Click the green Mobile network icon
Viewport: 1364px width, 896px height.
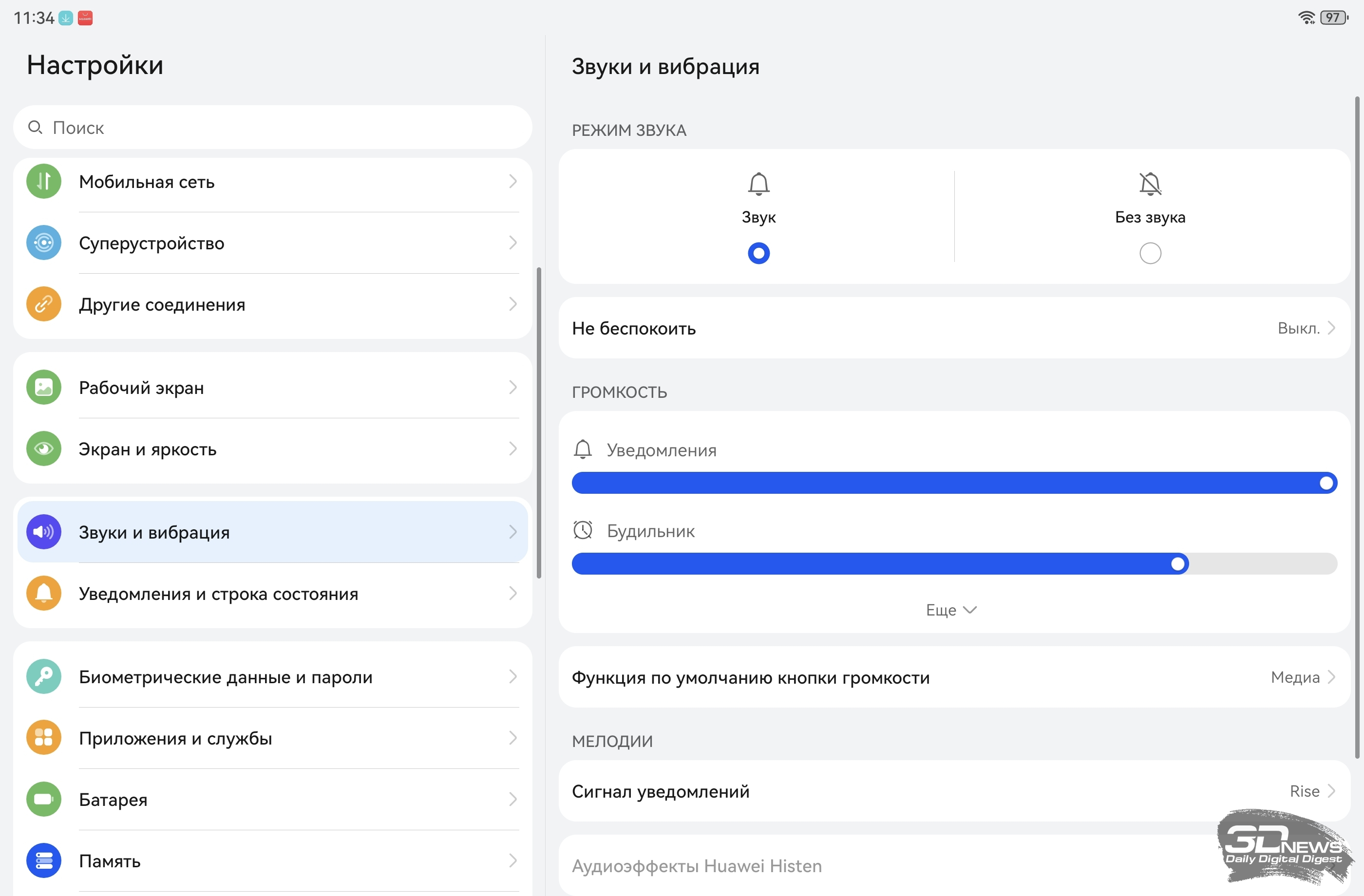pyautogui.click(x=43, y=182)
